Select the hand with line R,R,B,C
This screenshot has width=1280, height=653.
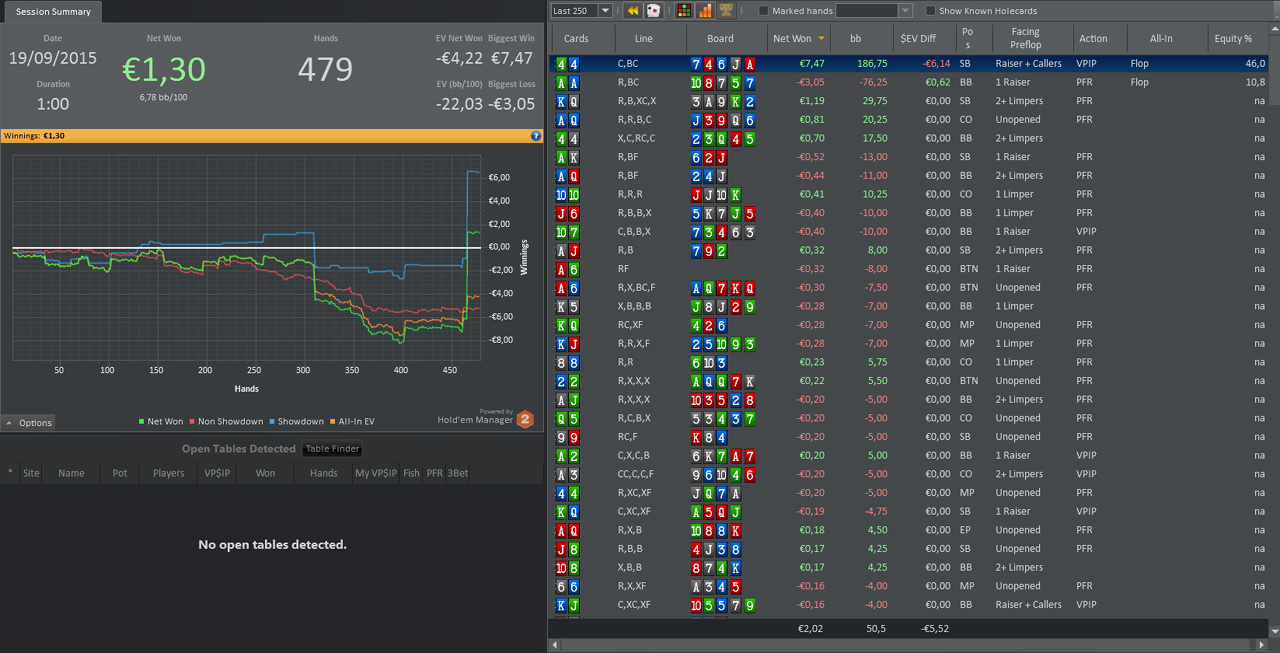[908, 120]
